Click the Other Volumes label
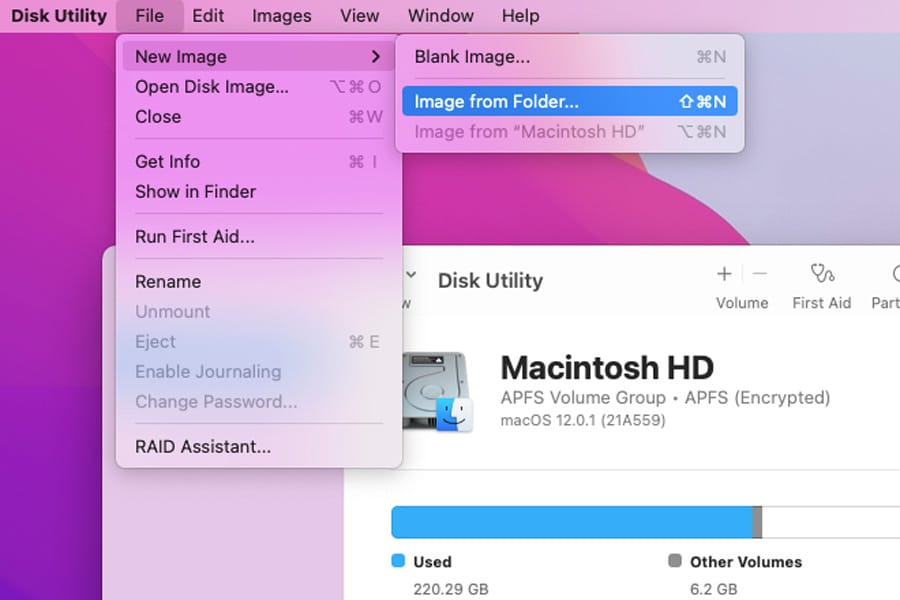 tap(746, 562)
